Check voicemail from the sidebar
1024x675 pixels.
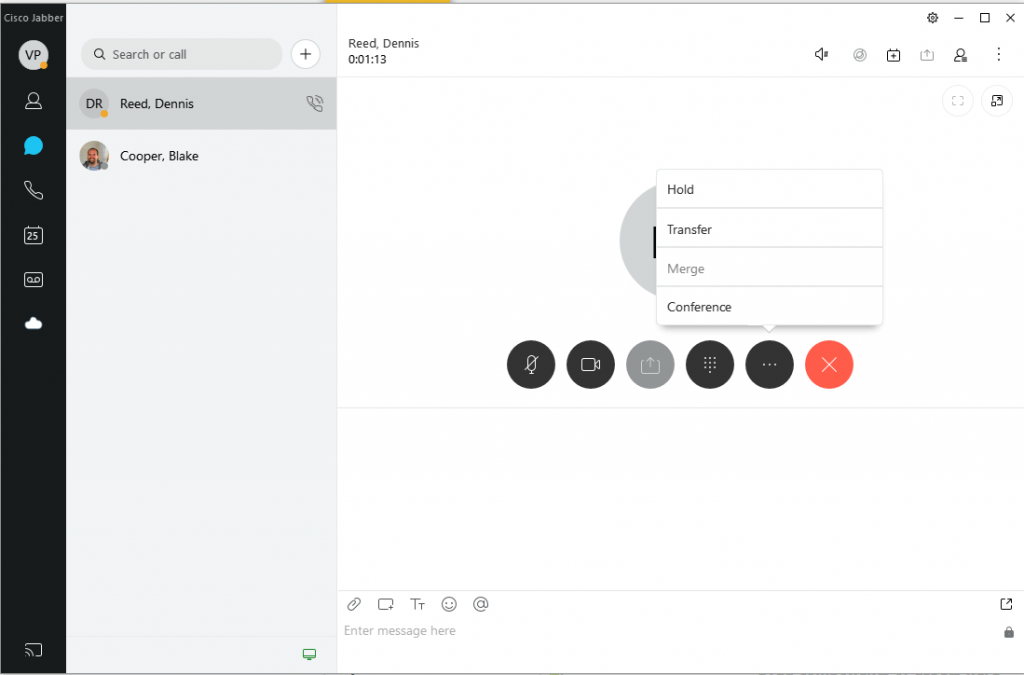pos(34,279)
